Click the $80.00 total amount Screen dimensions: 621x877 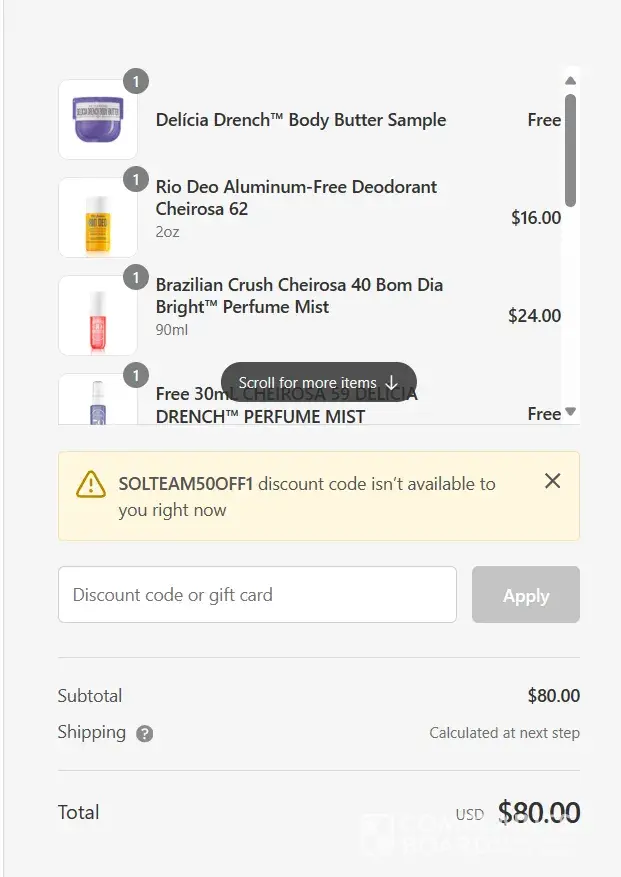[538, 813]
